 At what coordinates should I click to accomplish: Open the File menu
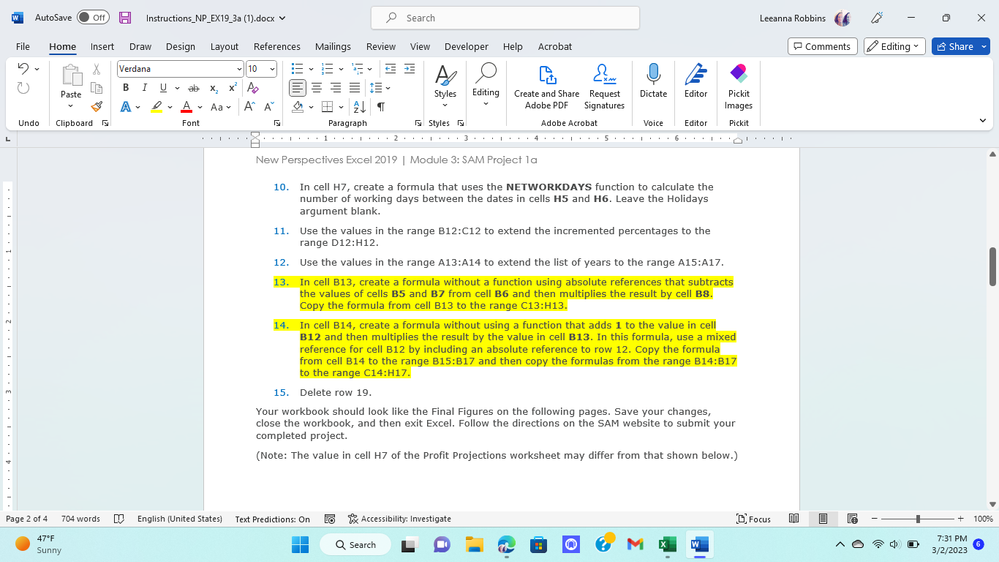coord(23,47)
